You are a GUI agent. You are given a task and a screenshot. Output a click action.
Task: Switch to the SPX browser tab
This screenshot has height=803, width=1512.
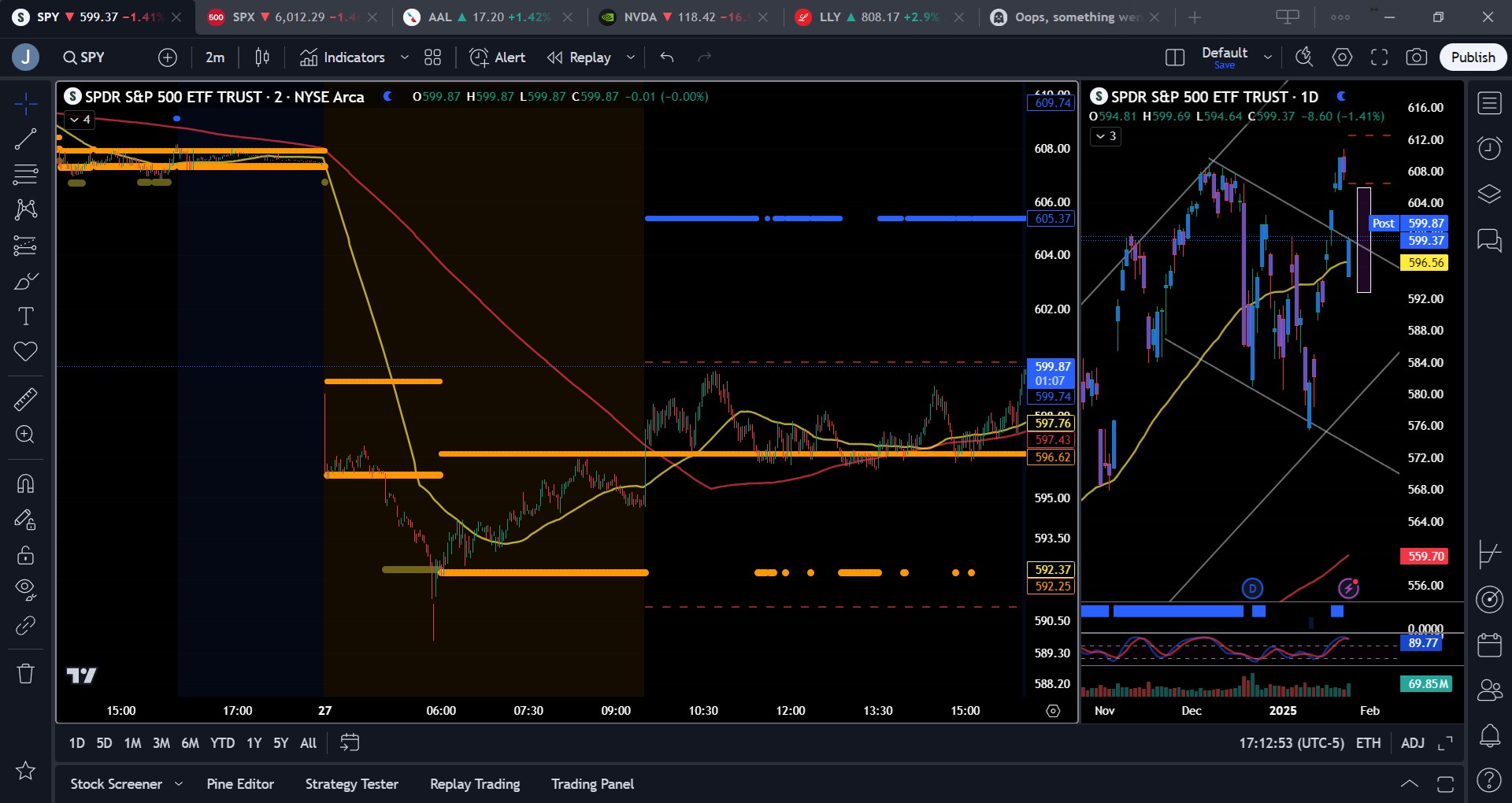coord(293,17)
